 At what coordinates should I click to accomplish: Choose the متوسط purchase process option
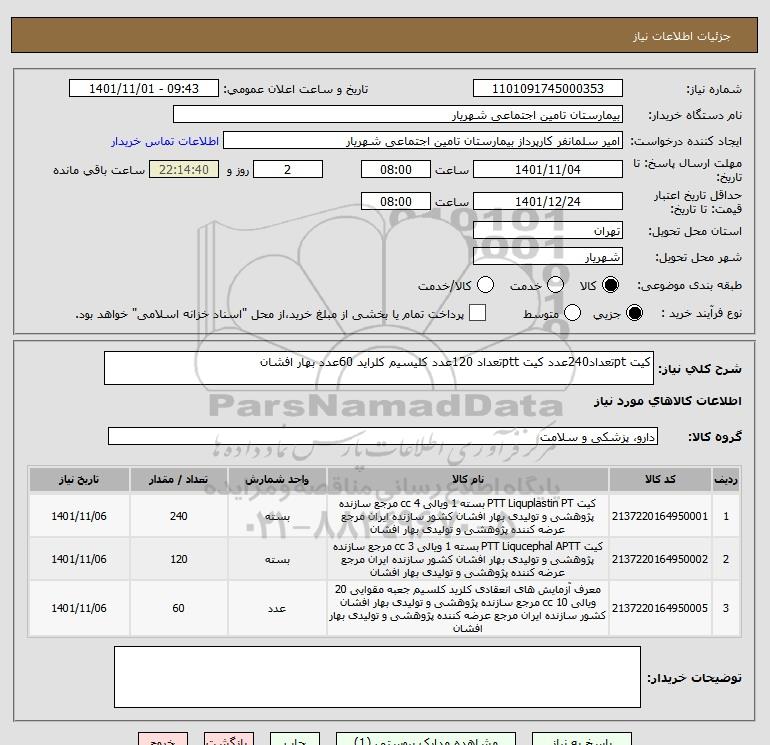(x=572, y=313)
